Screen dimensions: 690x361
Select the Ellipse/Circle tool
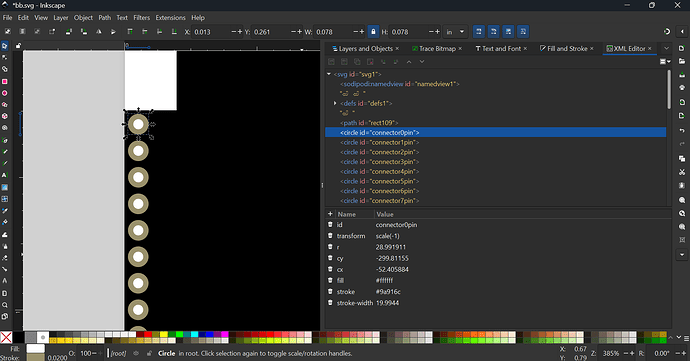click(5, 93)
